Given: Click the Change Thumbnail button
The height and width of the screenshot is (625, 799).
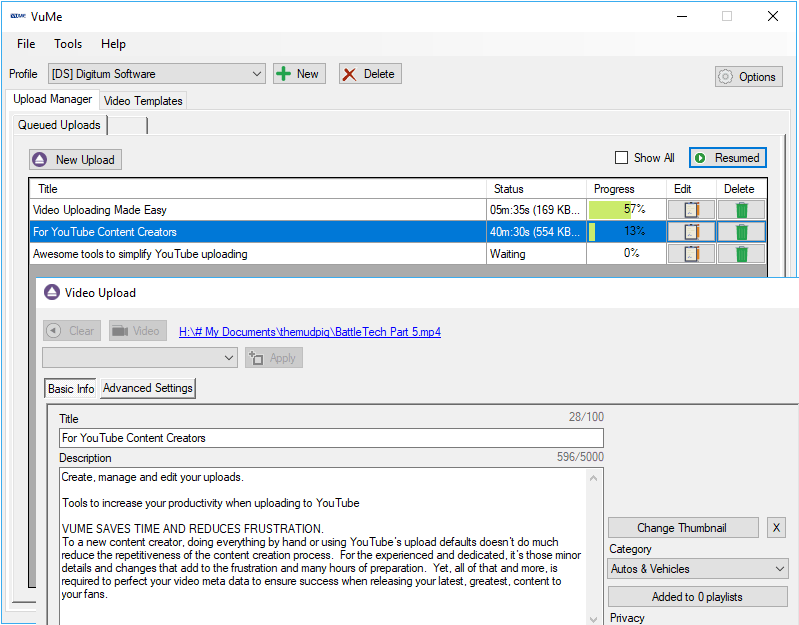Looking at the screenshot, I should tap(683, 528).
